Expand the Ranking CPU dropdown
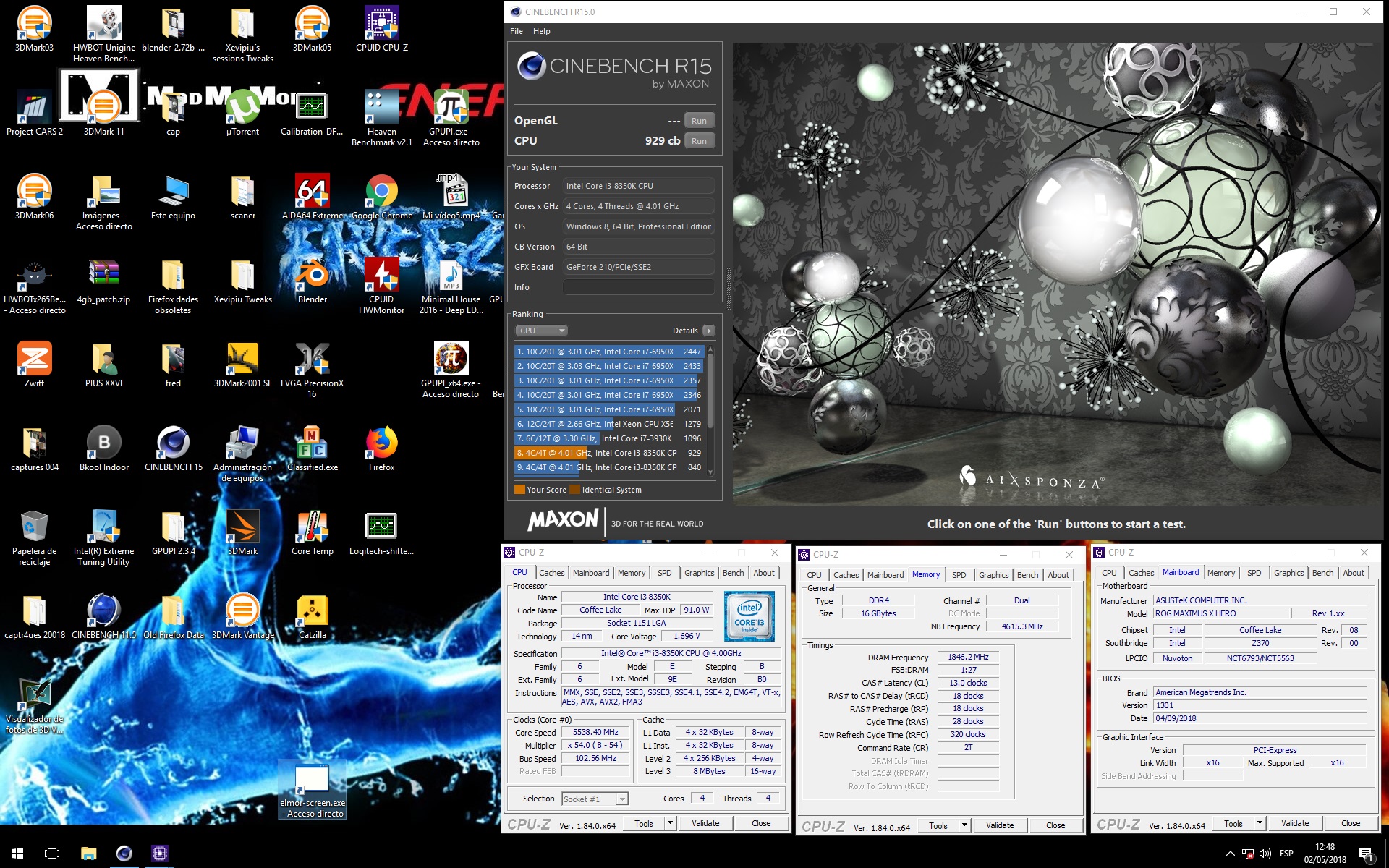The height and width of the screenshot is (868, 1389). (541, 331)
